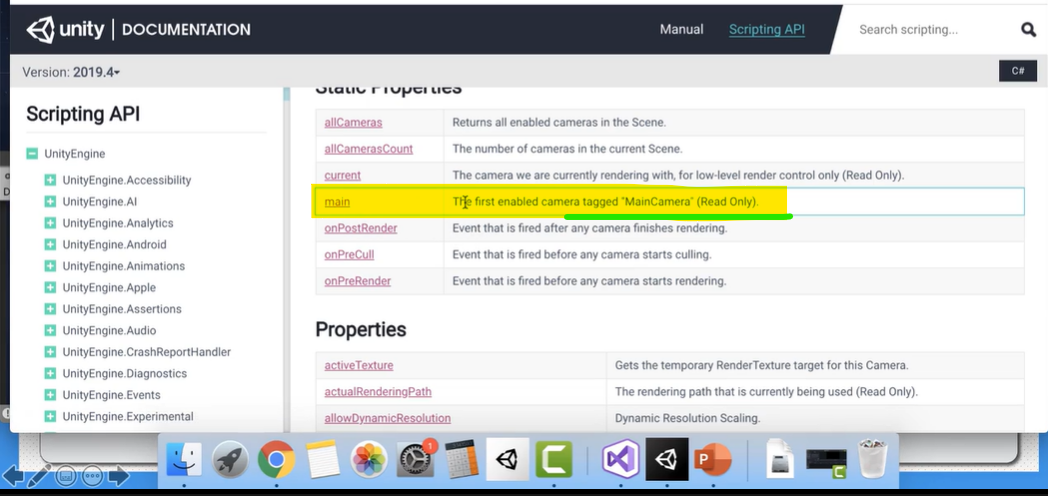Open the main property link
The width and height of the screenshot is (1048, 496).
click(337, 202)
